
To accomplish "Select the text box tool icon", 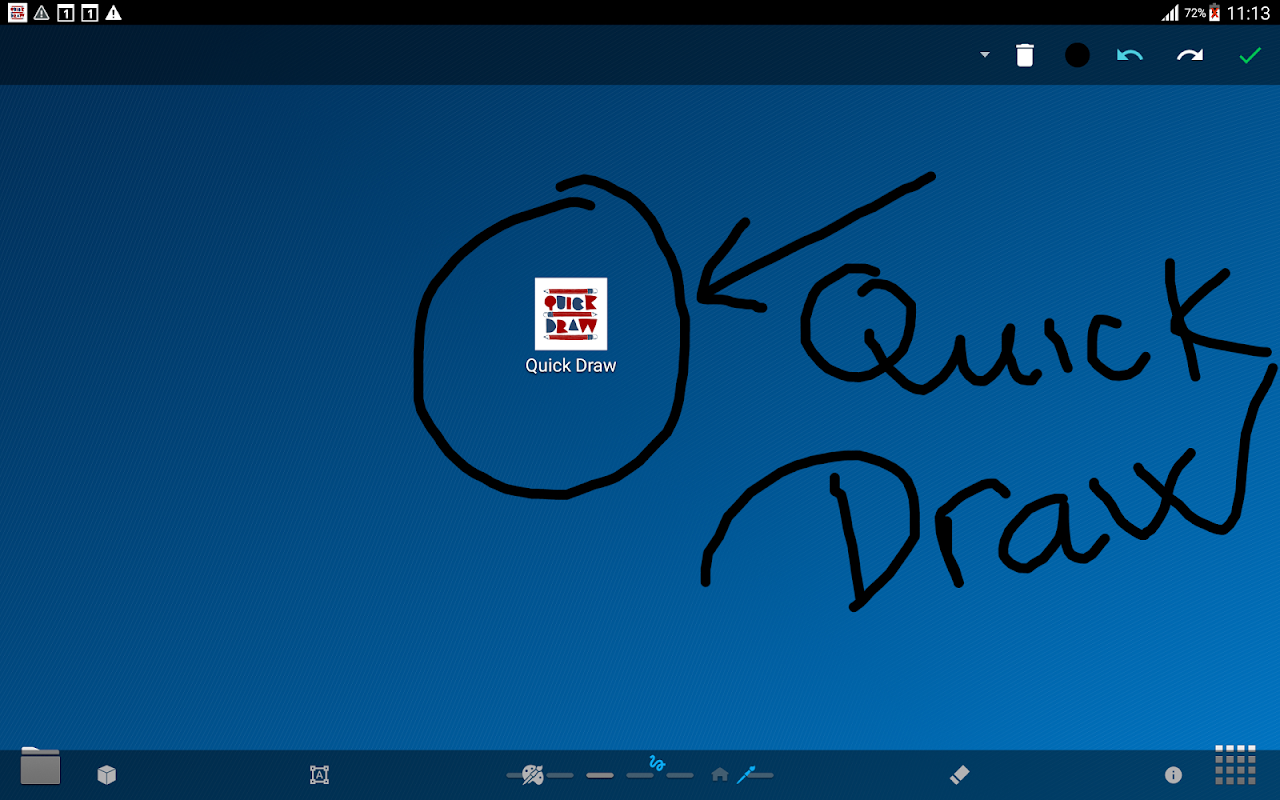I will click(319, 775).
